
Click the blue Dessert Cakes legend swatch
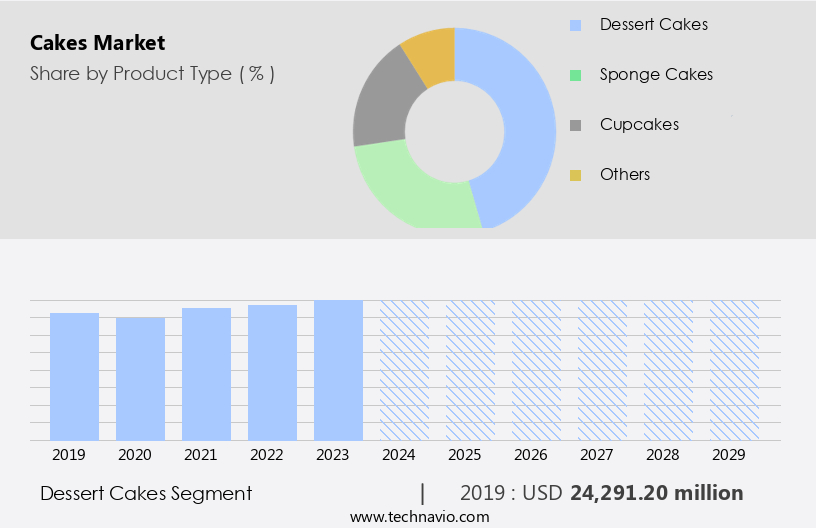point(575,25)
